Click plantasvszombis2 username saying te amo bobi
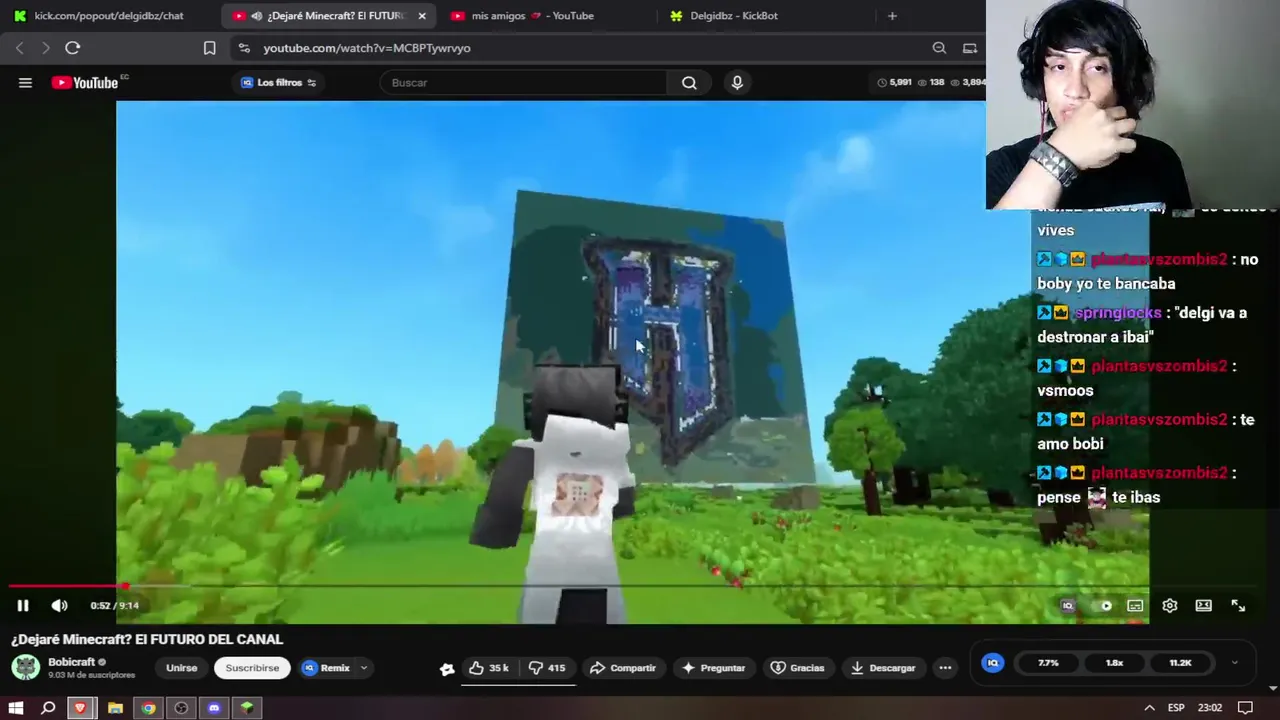The height and width of the screenshot is (720, 1280). click(x=1158, y=419)
